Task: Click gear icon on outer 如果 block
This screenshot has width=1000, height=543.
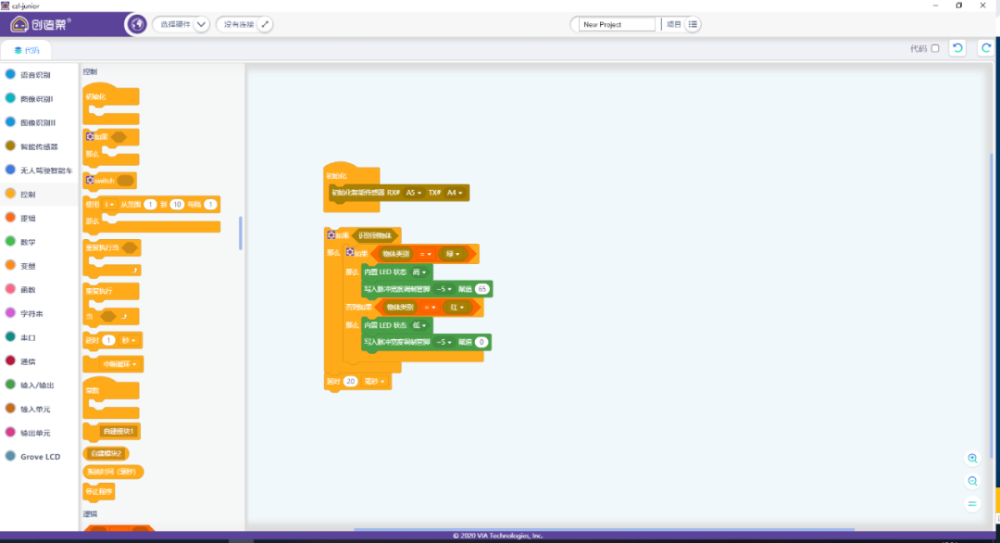Action: [331, 235]
